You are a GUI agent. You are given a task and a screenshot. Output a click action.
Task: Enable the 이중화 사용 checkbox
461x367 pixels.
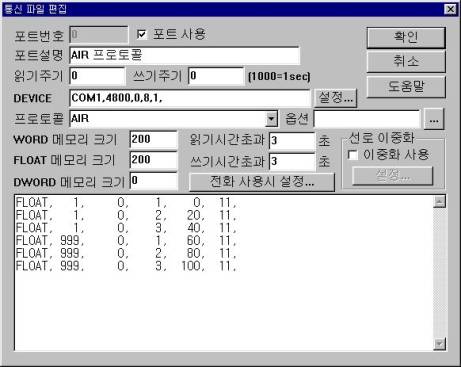[352, 155]
